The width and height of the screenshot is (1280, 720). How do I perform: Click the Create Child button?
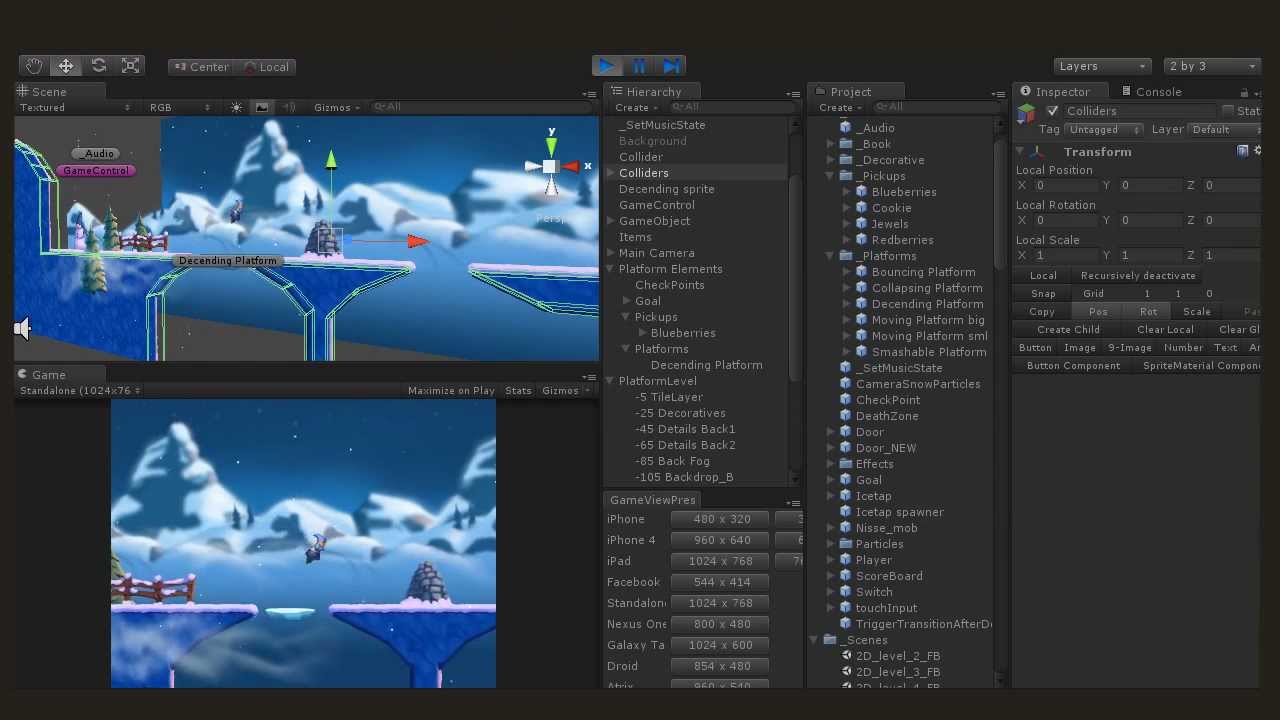pos(1068,329)
